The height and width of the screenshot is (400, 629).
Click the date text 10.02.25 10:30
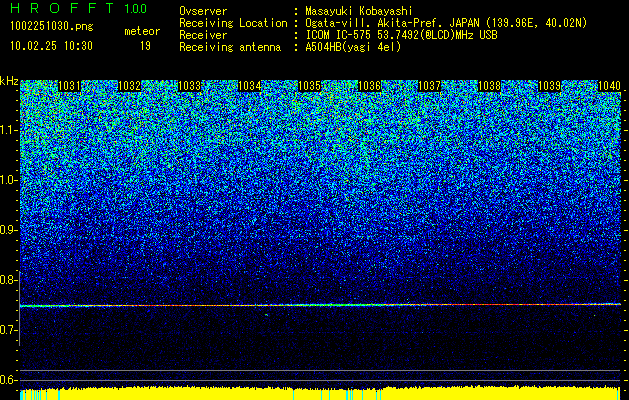51,46
